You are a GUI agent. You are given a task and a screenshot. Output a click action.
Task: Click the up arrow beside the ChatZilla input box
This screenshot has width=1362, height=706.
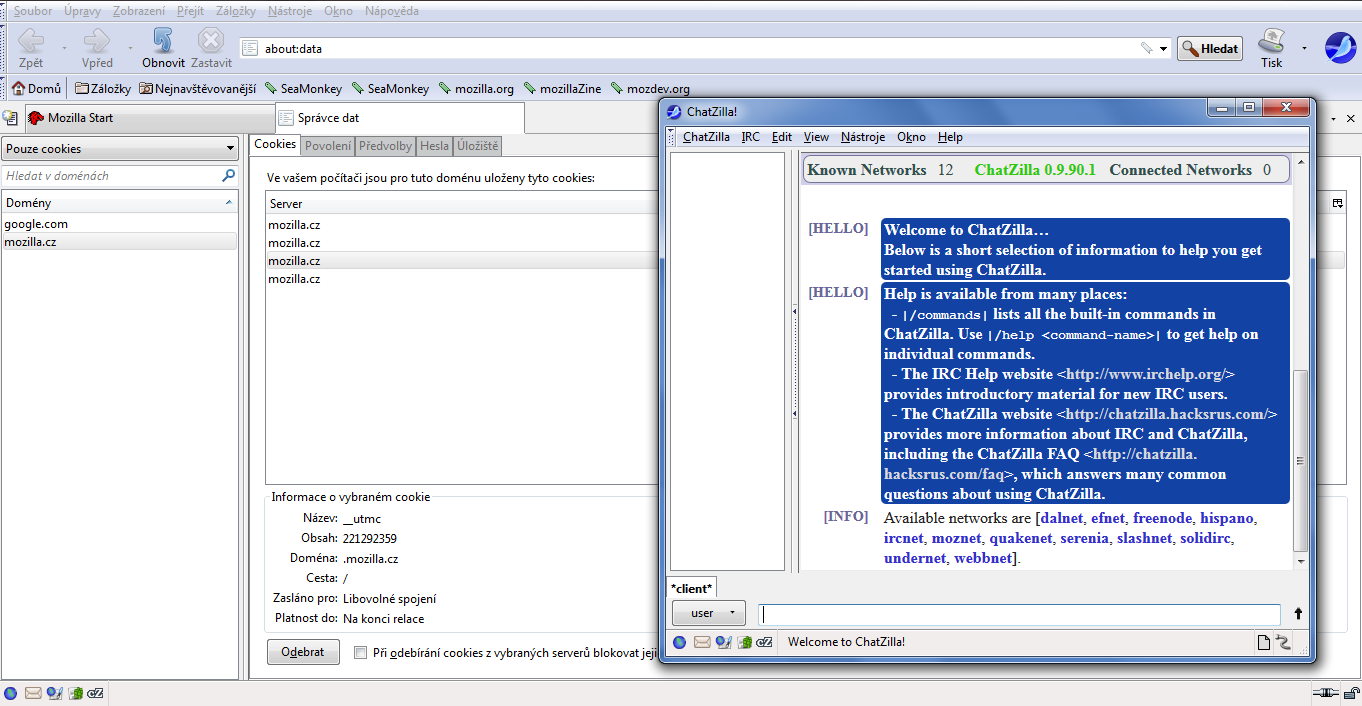1298,614
